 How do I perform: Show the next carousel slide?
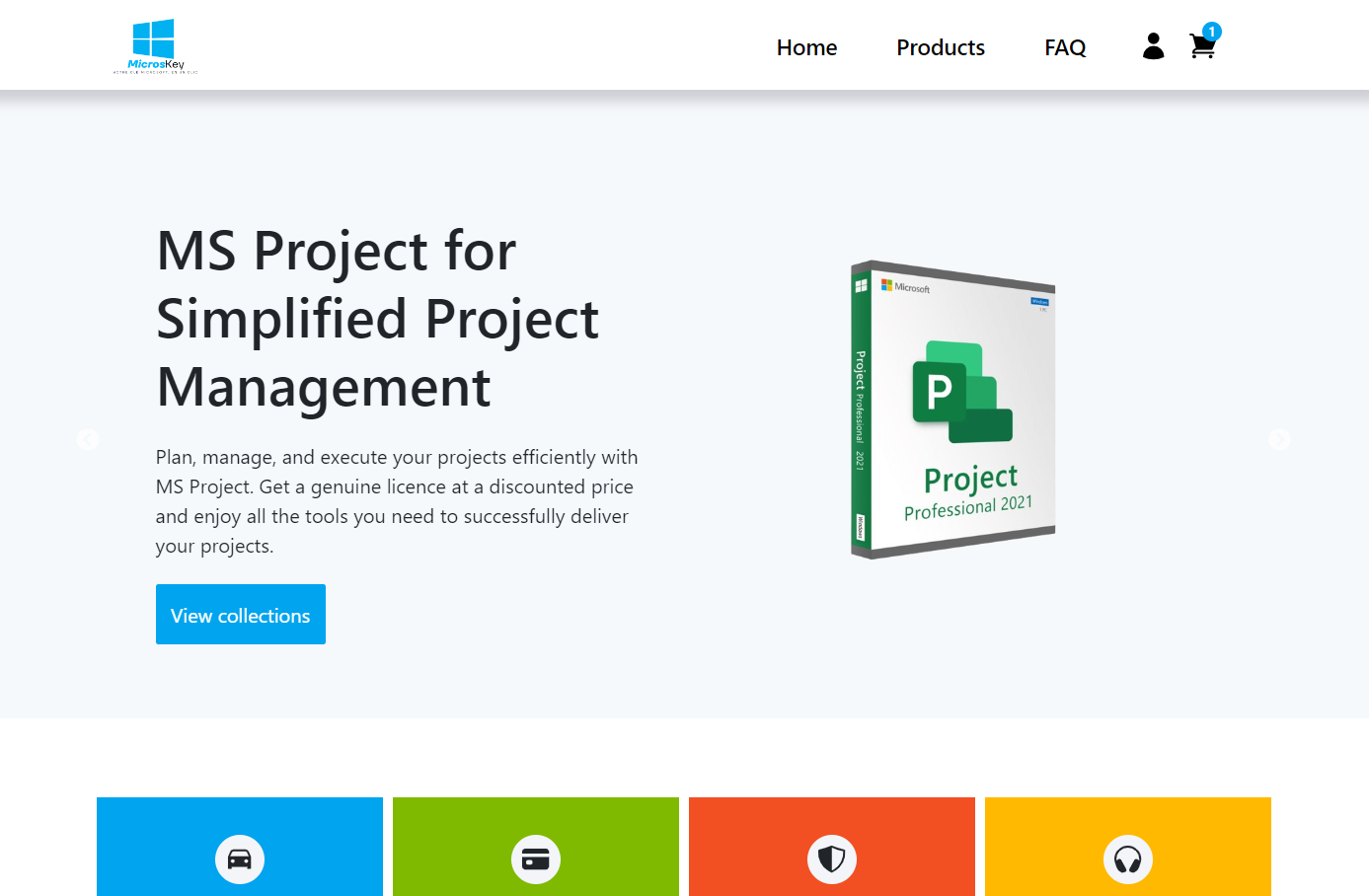coord(1279,439)
